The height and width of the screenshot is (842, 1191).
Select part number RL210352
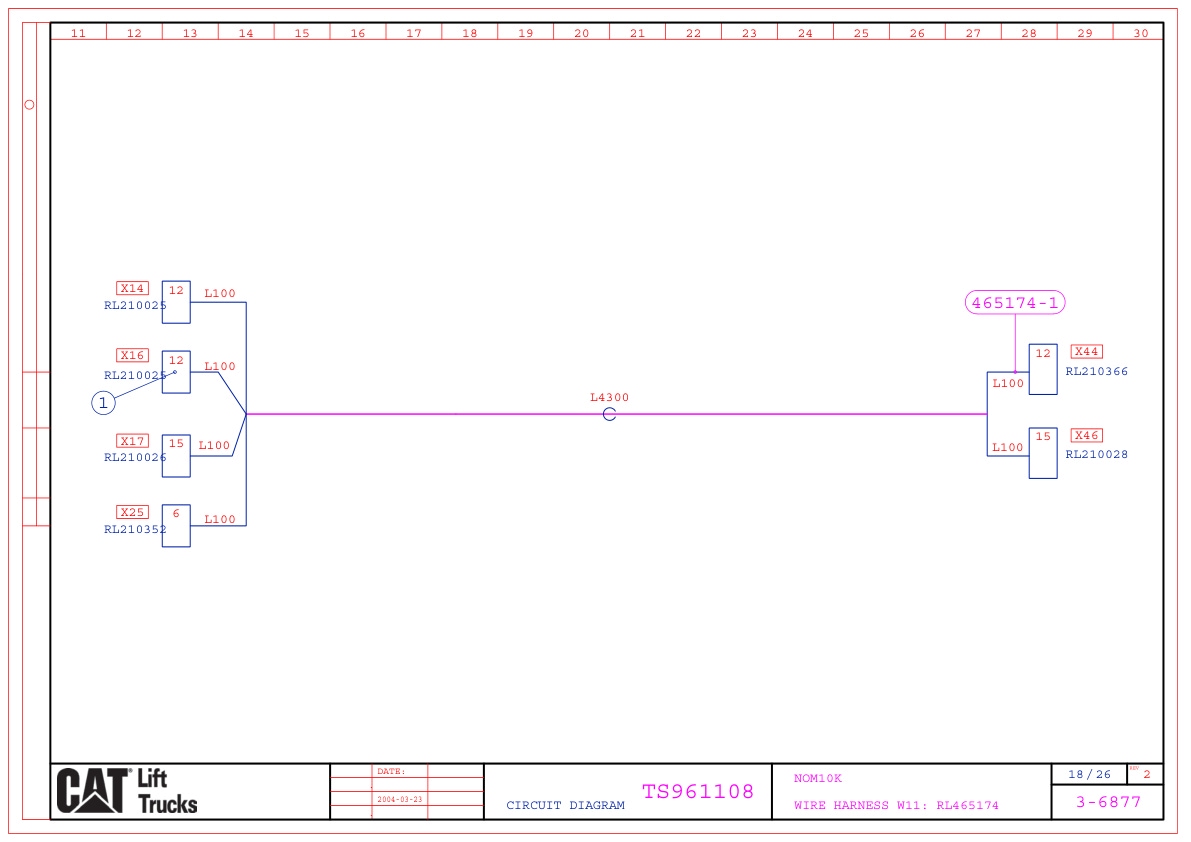(135, 530)
